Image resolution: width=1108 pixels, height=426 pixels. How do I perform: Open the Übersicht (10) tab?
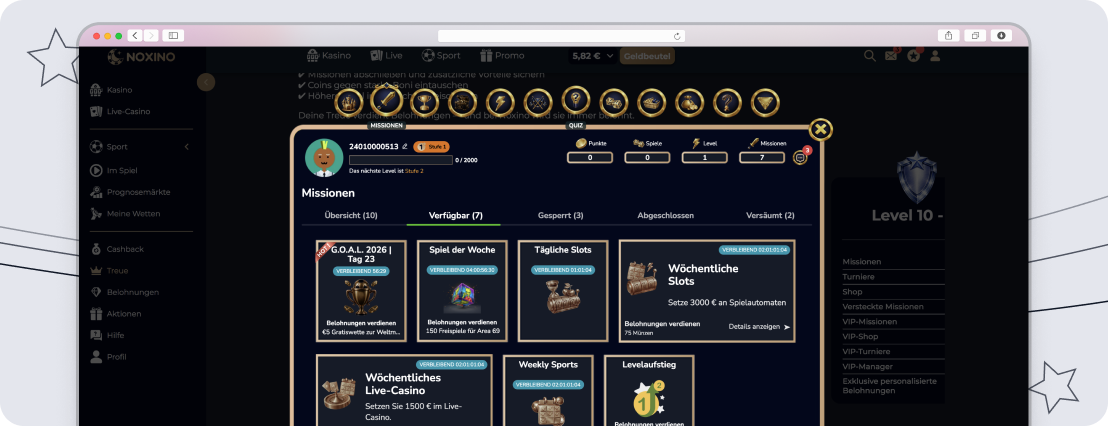(350, 215)
